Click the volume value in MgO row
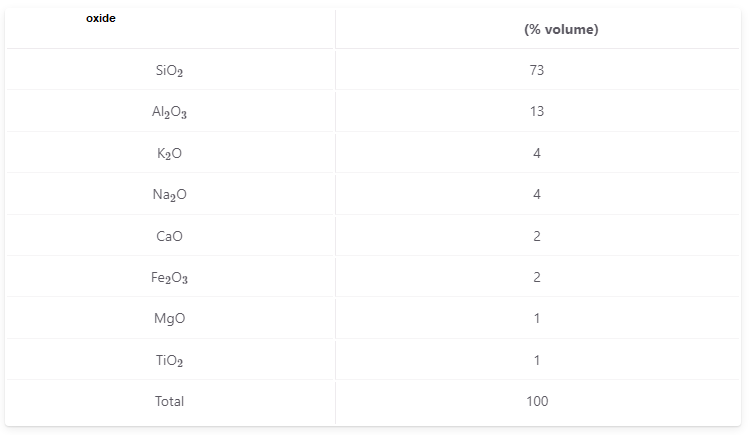Screen dimensions: 755x435 [537, 318]
